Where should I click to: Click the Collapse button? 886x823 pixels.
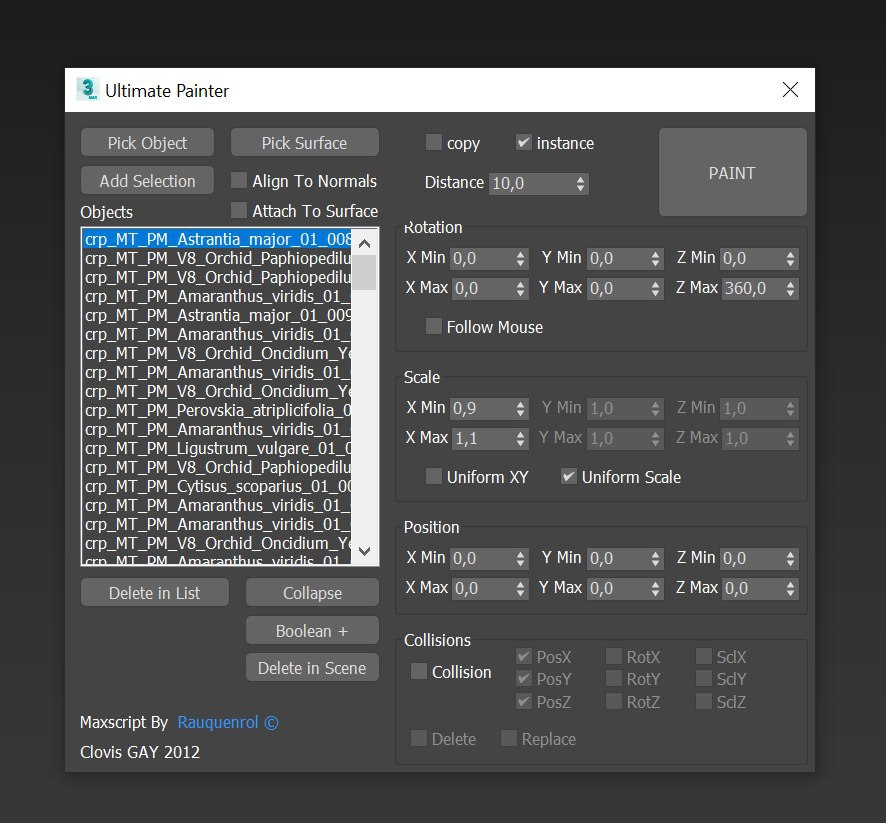point(312,593)
